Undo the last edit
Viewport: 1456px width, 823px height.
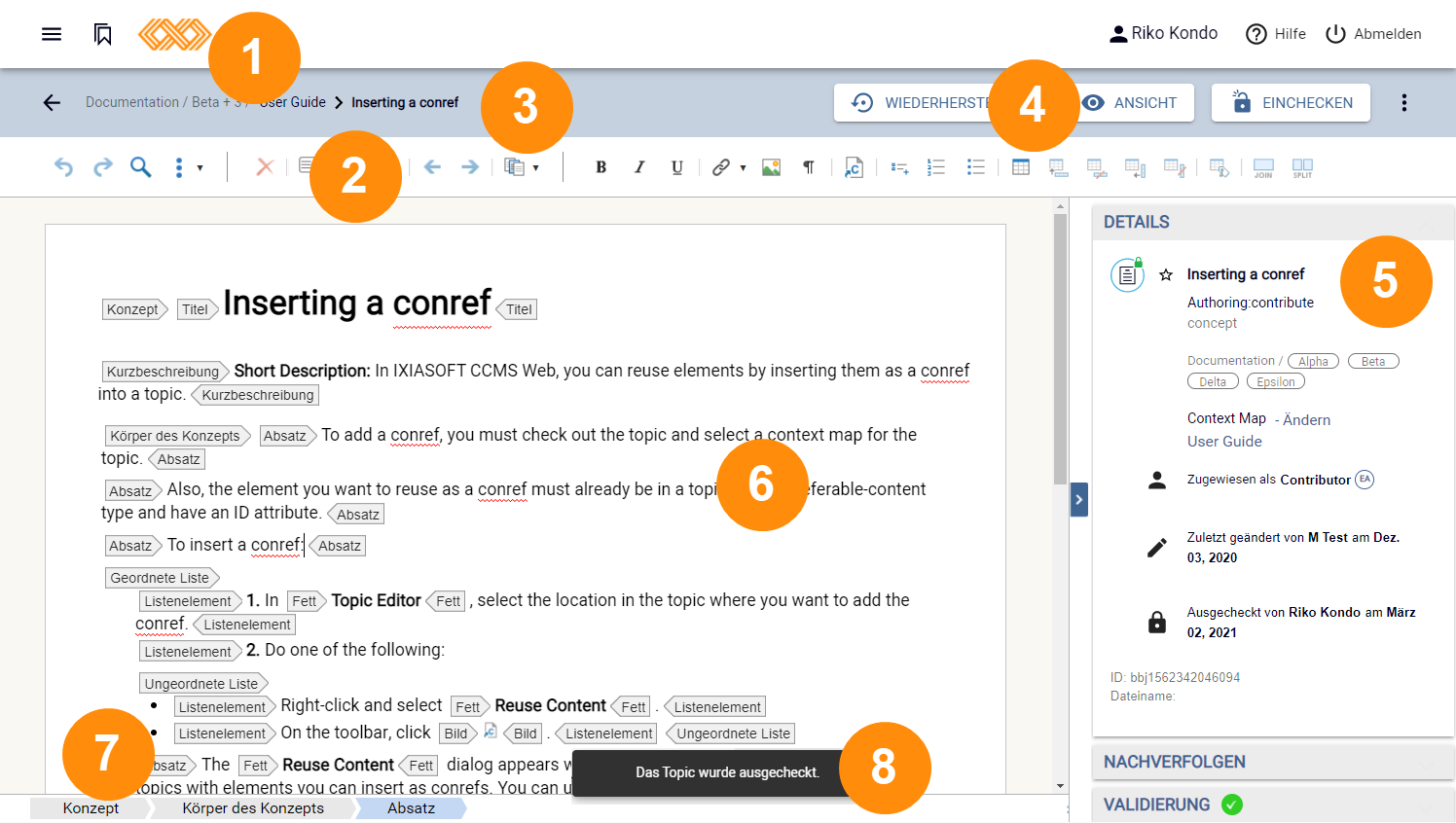point(63,167)
